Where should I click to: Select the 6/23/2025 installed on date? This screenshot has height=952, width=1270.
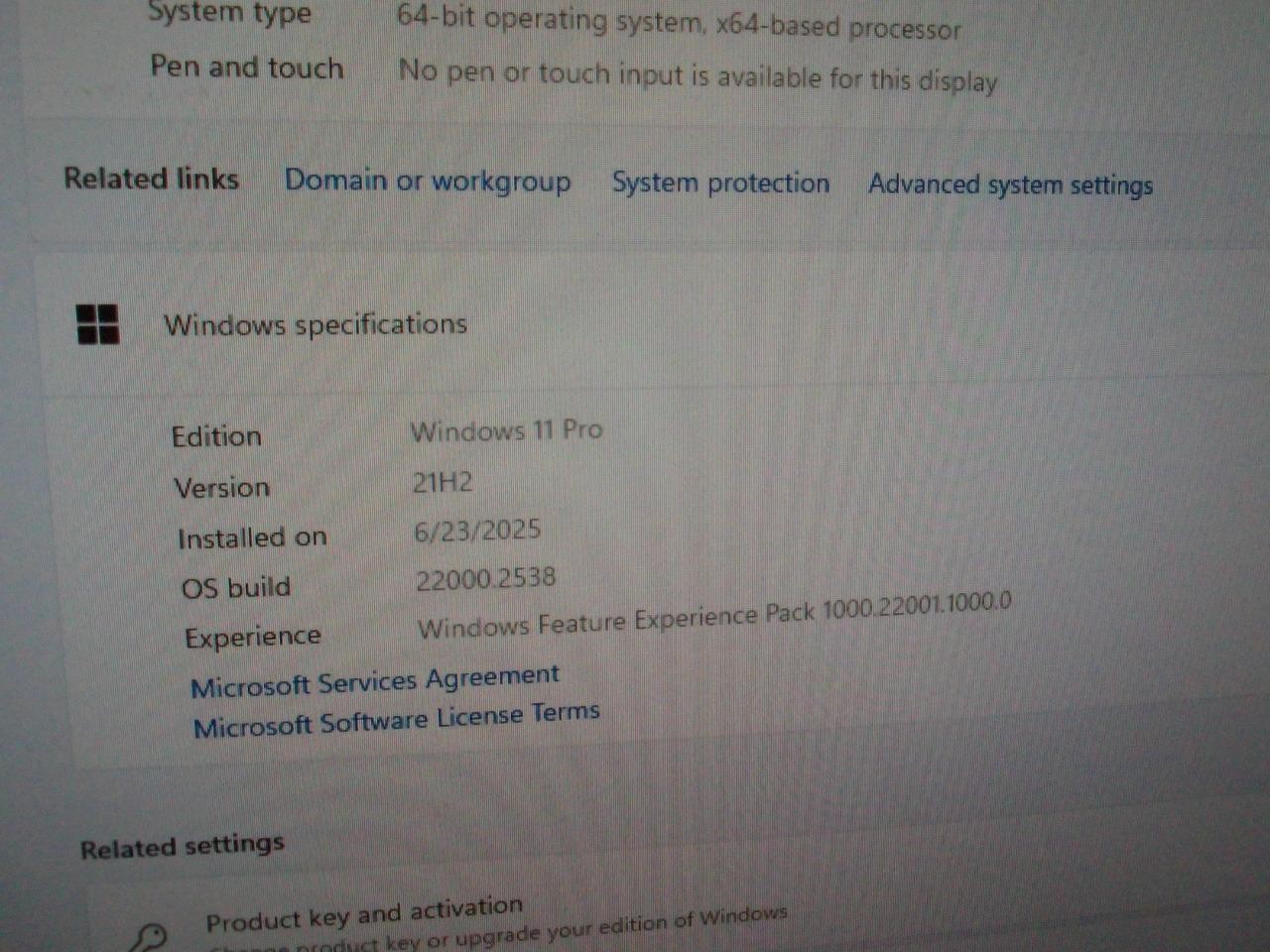point(477,531)
